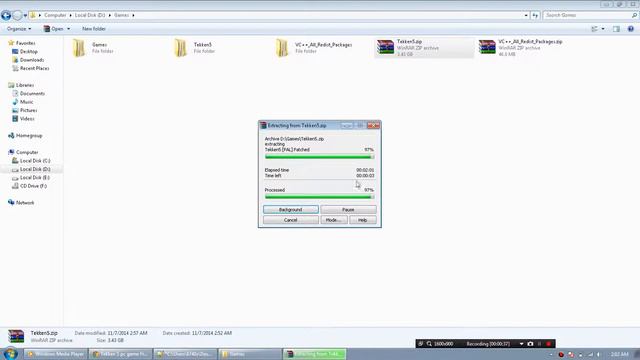
Task: Switch to Extracting from Tekken taskbar button
Action: 315,354
